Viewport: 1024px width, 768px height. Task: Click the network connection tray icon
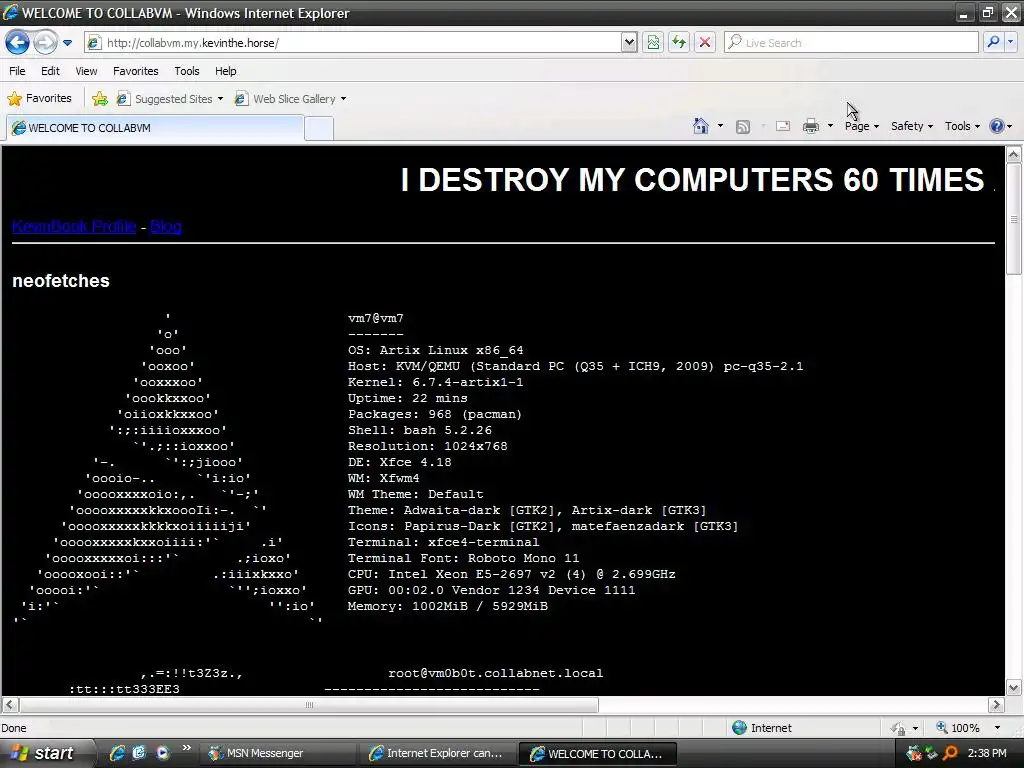[x=932, y=754]
